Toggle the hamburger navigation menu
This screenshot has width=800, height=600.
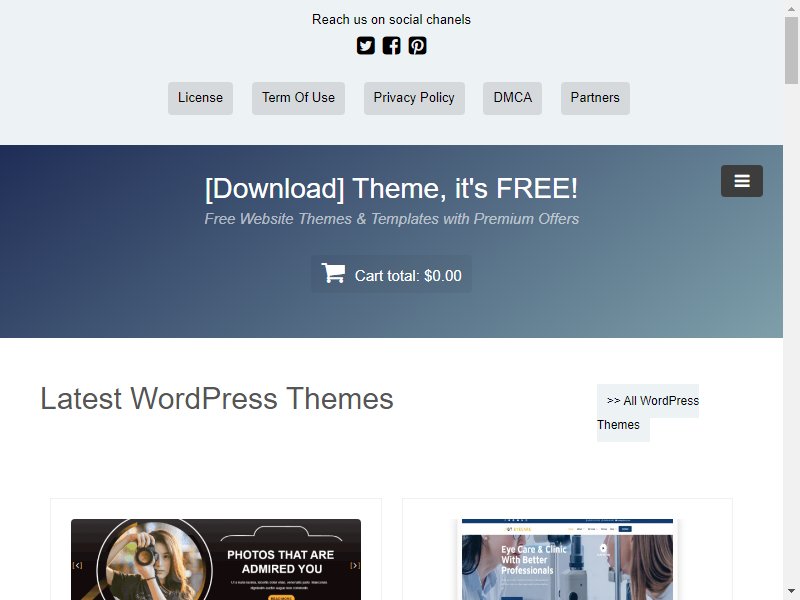(x=742, y=181)
